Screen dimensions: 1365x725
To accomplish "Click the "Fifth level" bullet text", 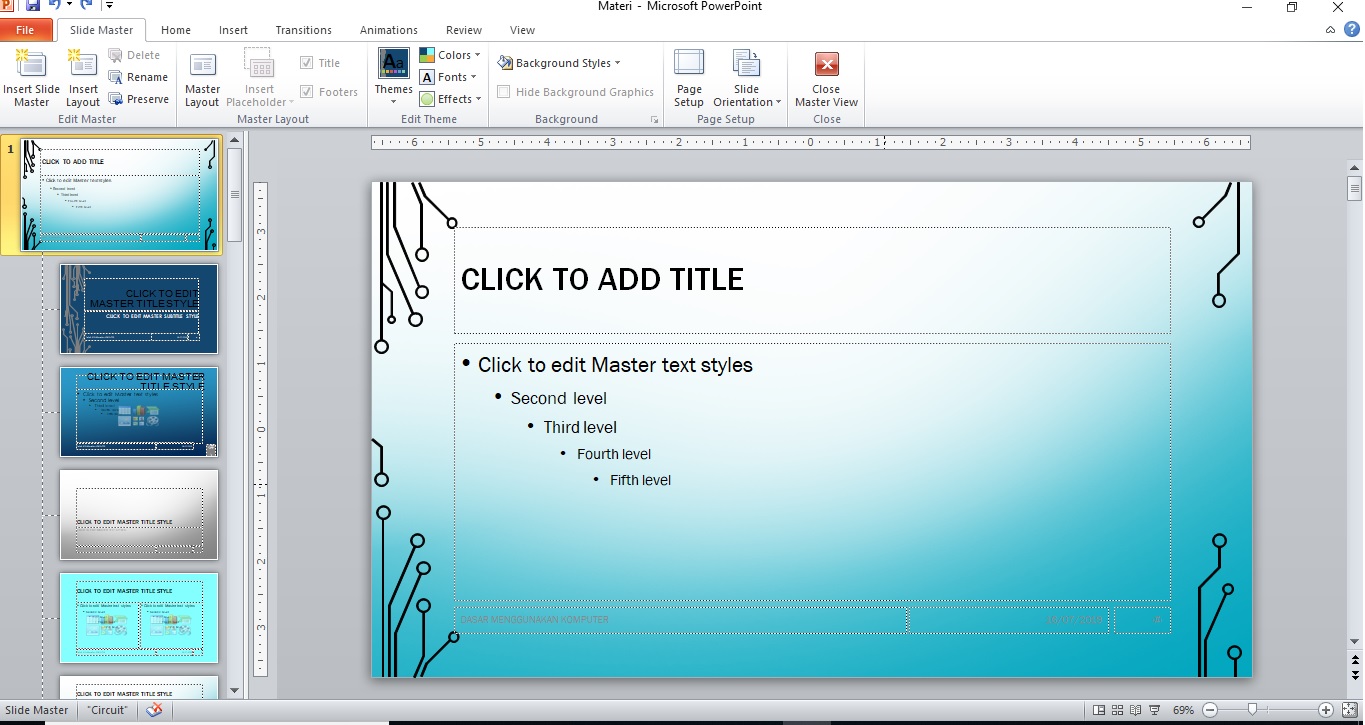I will point(640,480).
